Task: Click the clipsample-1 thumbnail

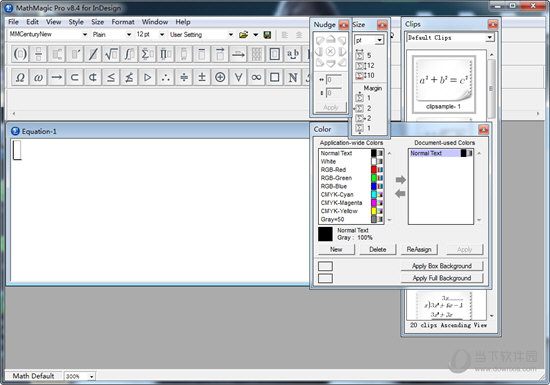Action: pyautogui.click(x=444, y=84)
